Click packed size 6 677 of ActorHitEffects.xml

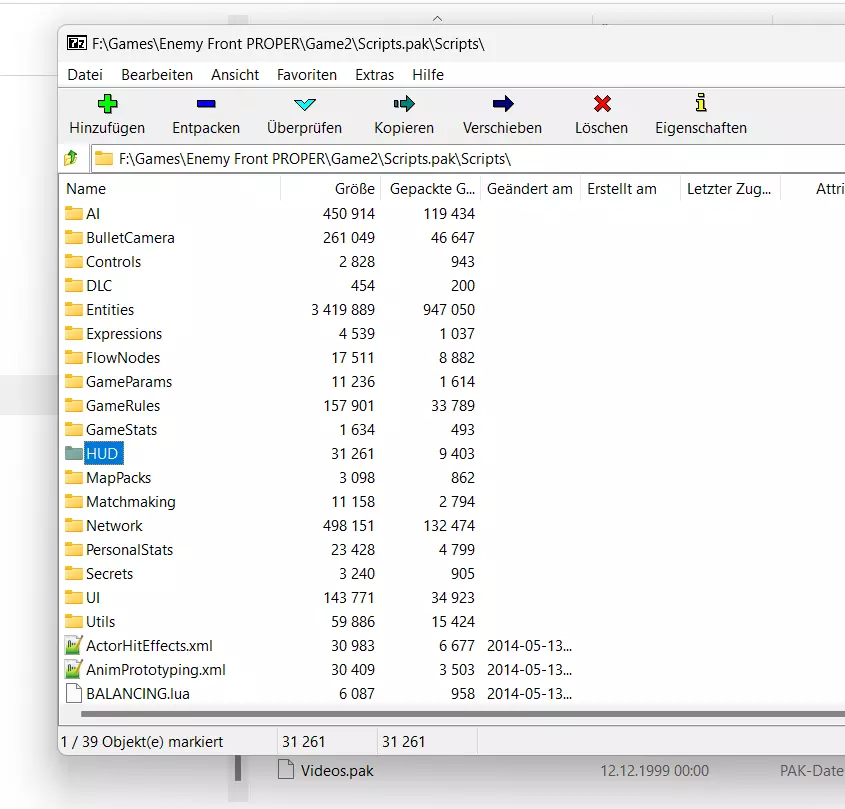click(x=456, y=645)
